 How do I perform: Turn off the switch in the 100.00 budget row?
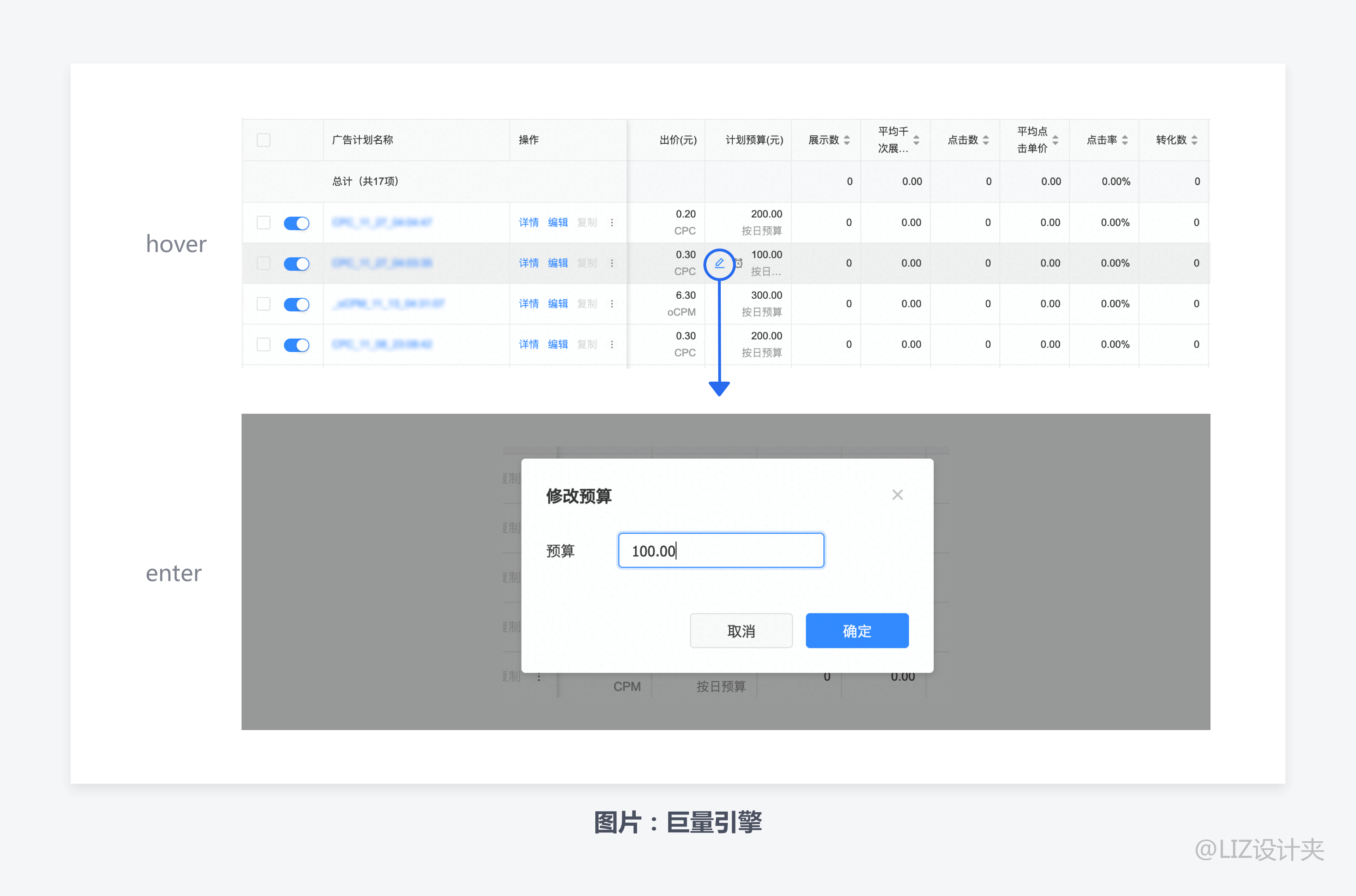[297, 263]
